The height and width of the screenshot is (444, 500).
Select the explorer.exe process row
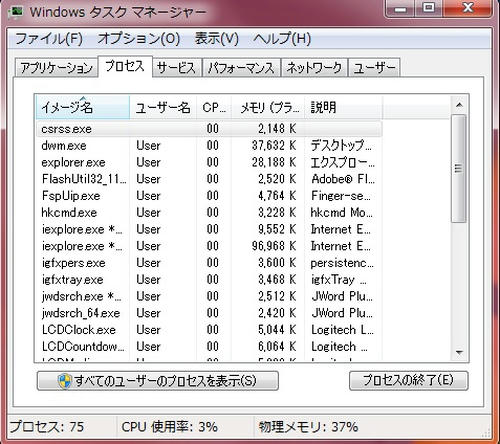[x=209, y=162]
